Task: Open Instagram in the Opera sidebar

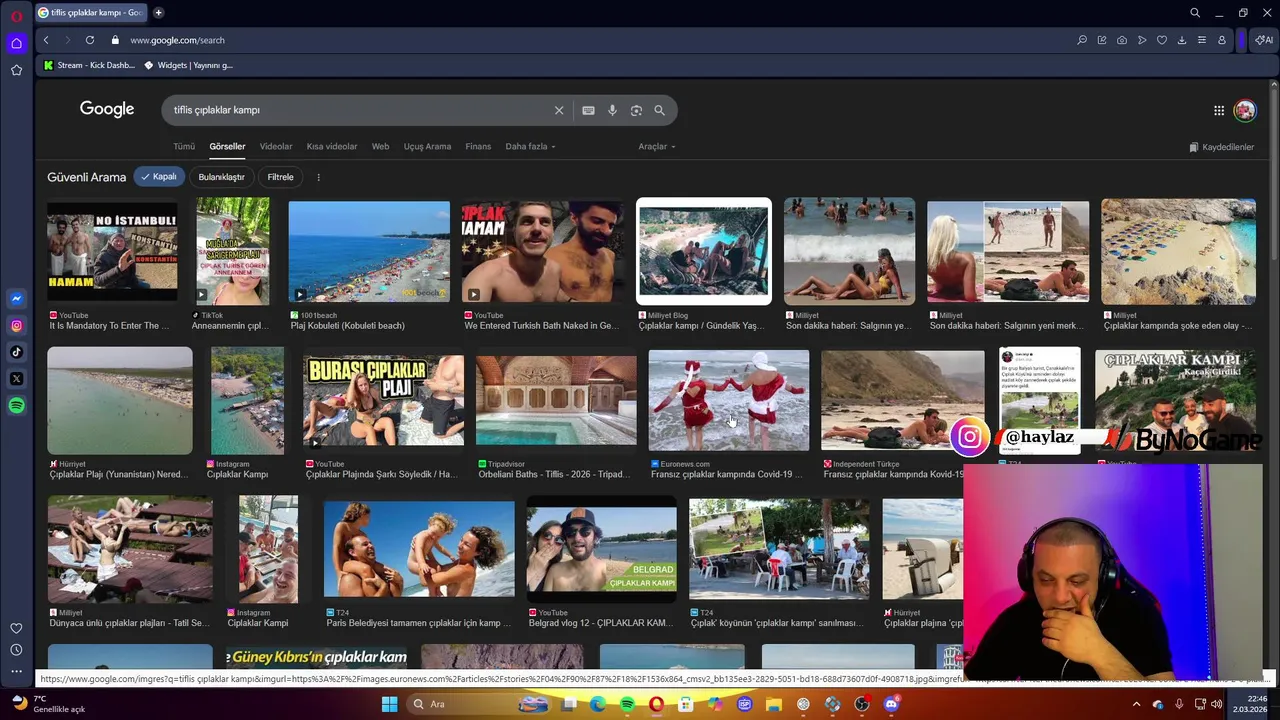Action: tap(16, 325)
